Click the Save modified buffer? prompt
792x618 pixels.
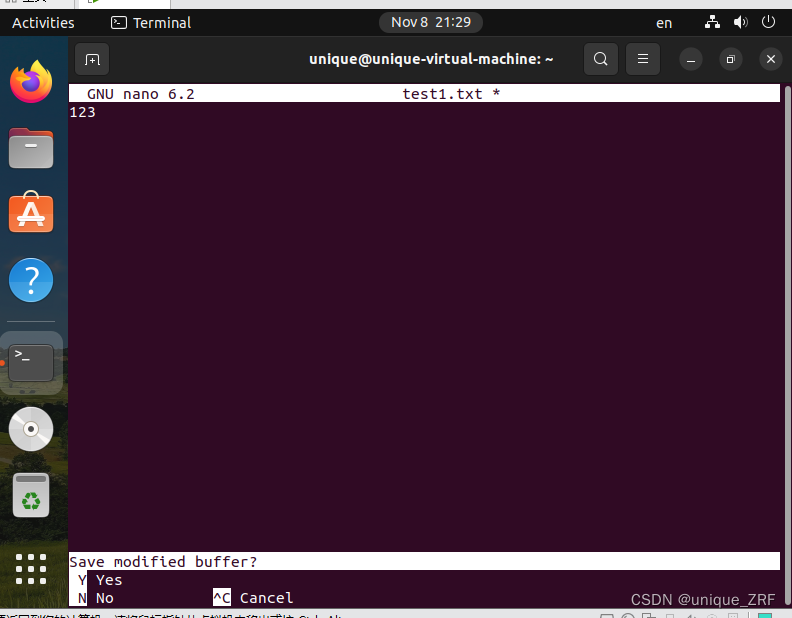click(163, 562)
